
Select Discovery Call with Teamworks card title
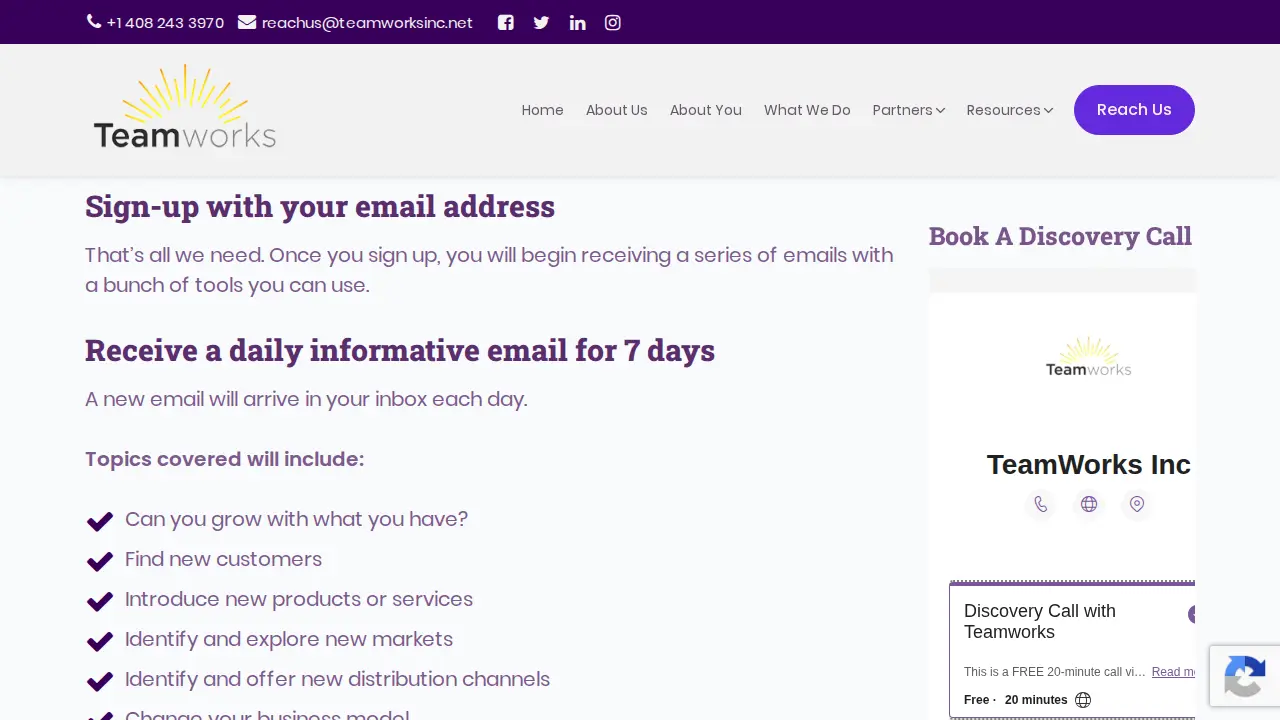[1040, 621]
